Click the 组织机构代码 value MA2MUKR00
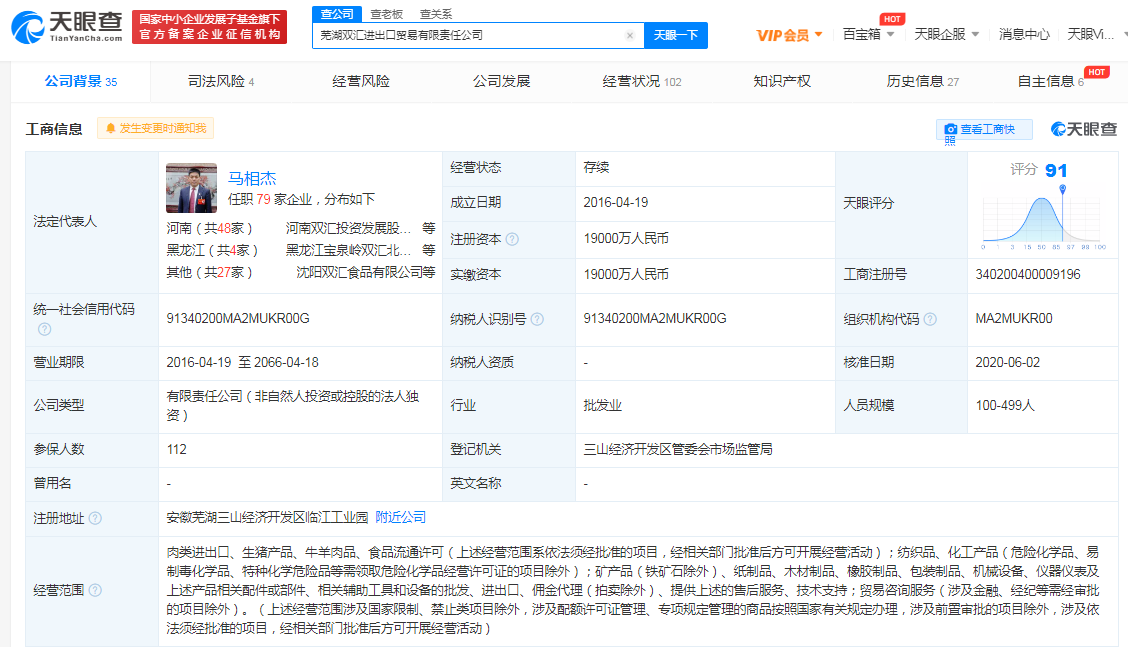 [x=1014, y=318]
